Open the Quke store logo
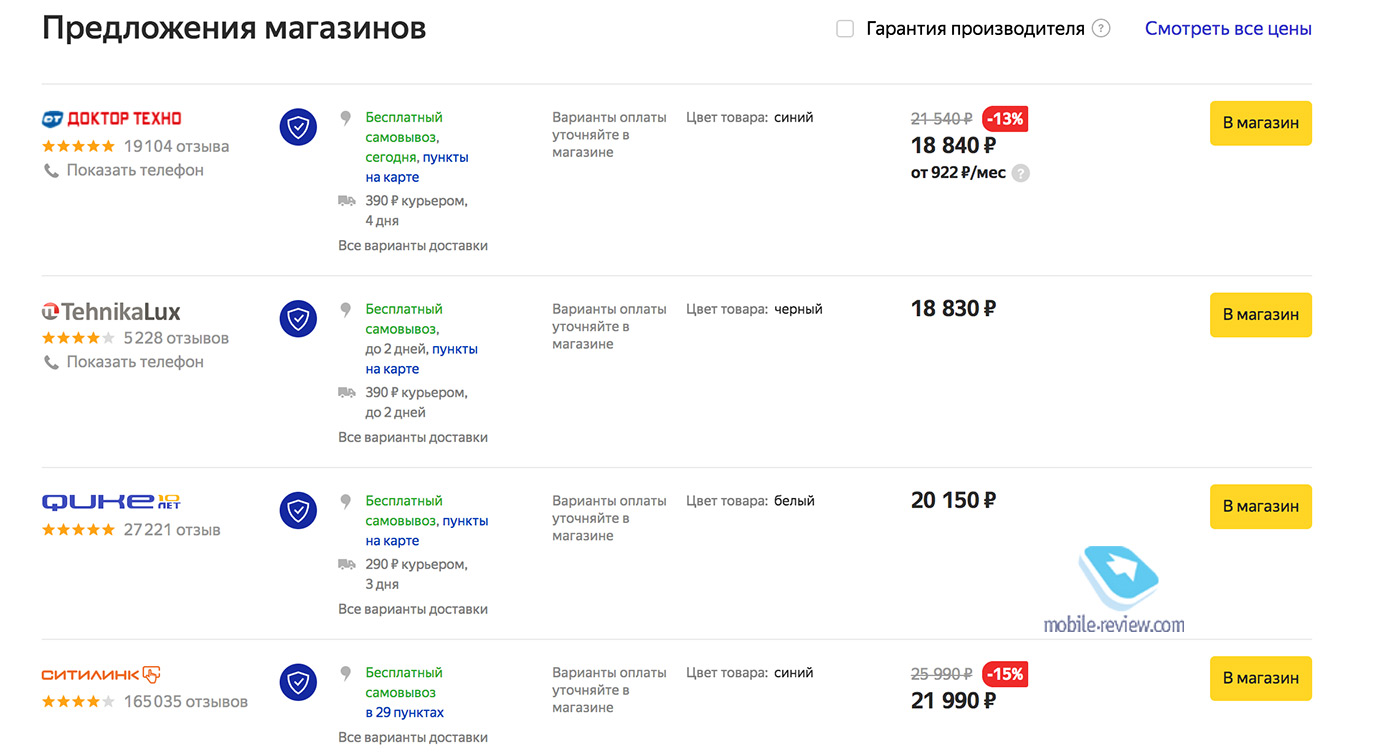 [111, 502]
